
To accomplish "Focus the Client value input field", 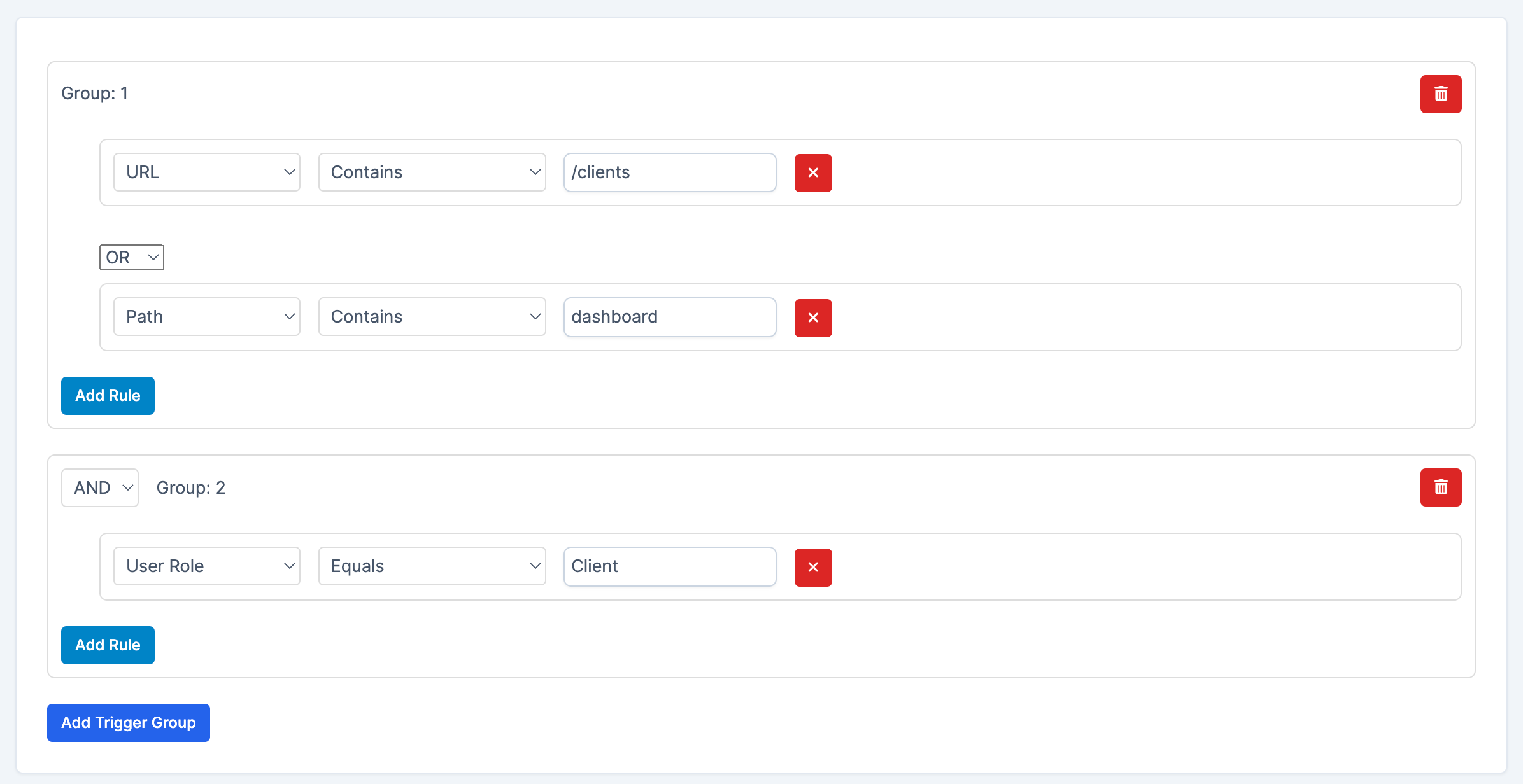I will tap(669, 566).
